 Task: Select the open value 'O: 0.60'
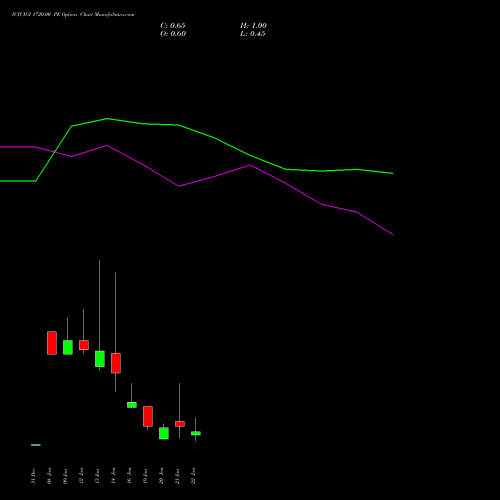[x=173, y=34]
